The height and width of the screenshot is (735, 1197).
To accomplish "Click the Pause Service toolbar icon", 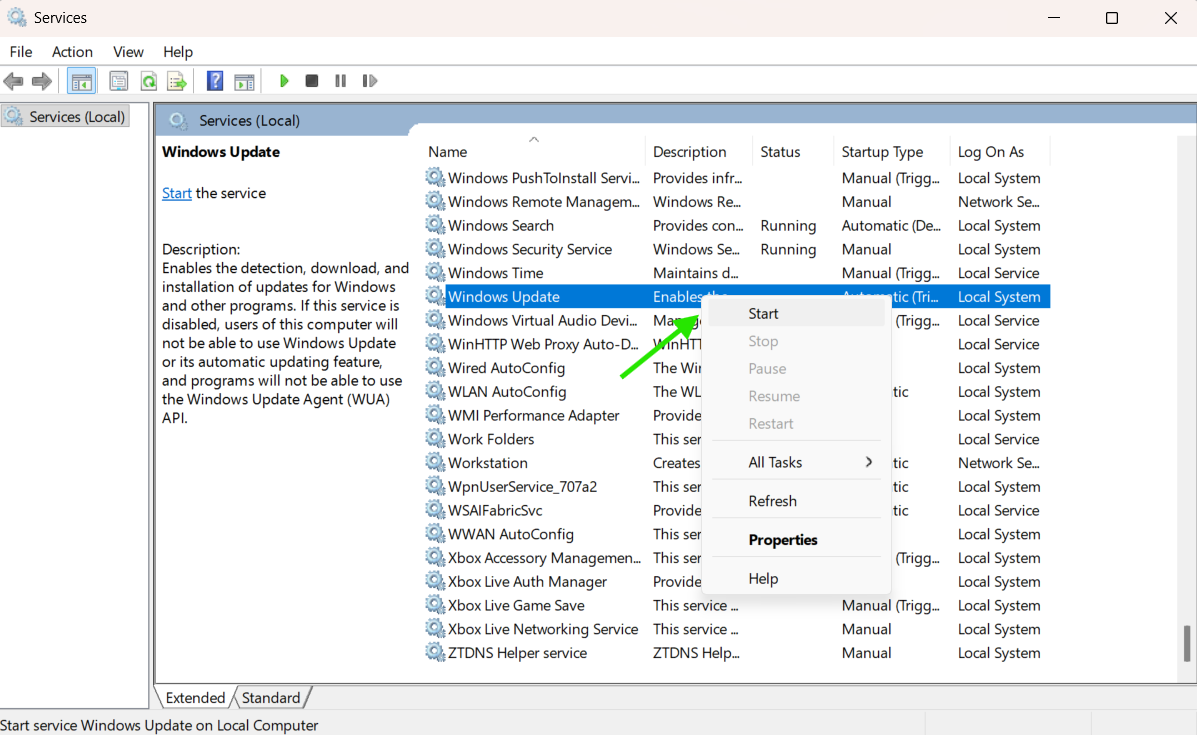I will coord(340,81).
